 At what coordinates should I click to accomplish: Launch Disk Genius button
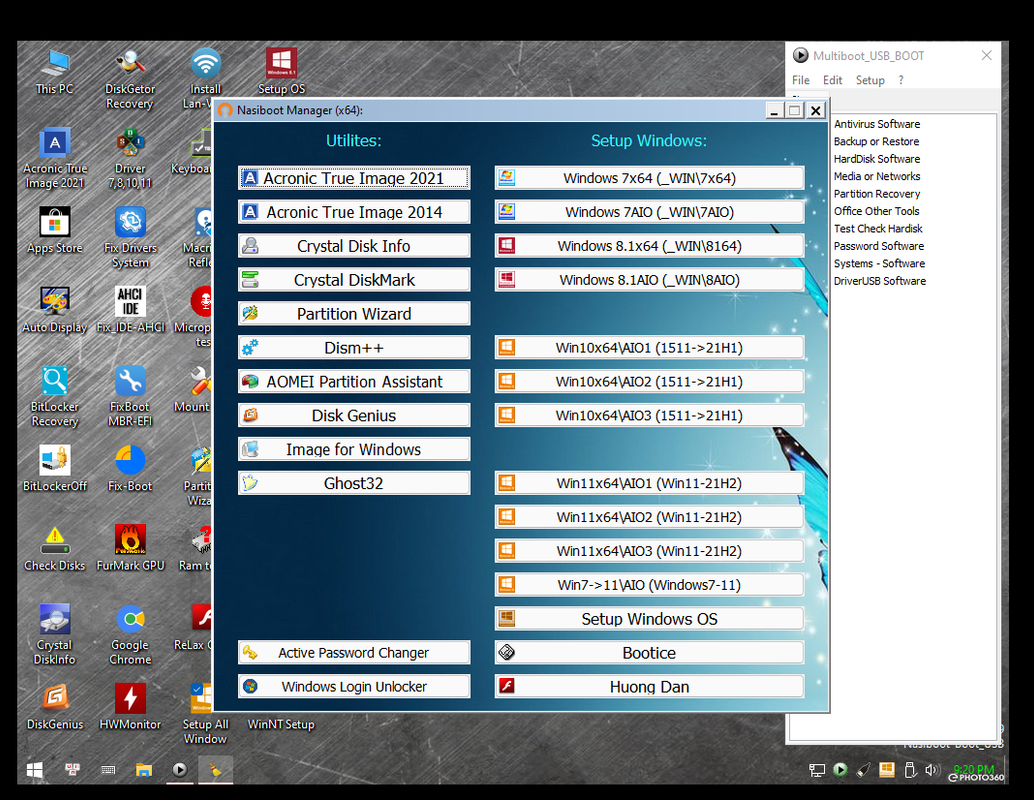pyautogui.click(x=354, y=415)
